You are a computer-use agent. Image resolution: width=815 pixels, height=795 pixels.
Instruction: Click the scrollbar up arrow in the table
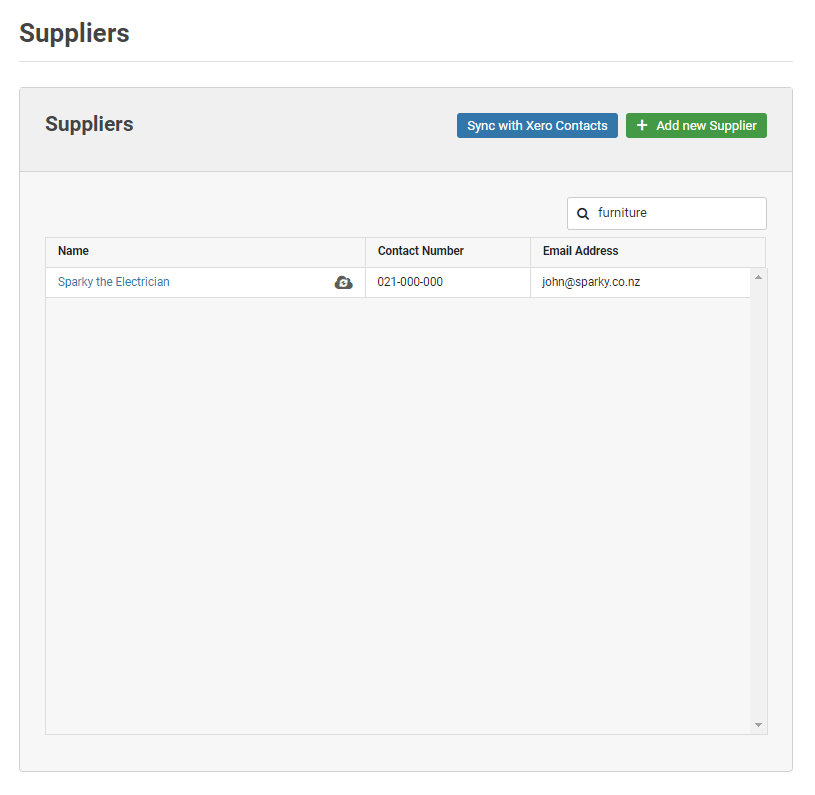tap(758, 277)
